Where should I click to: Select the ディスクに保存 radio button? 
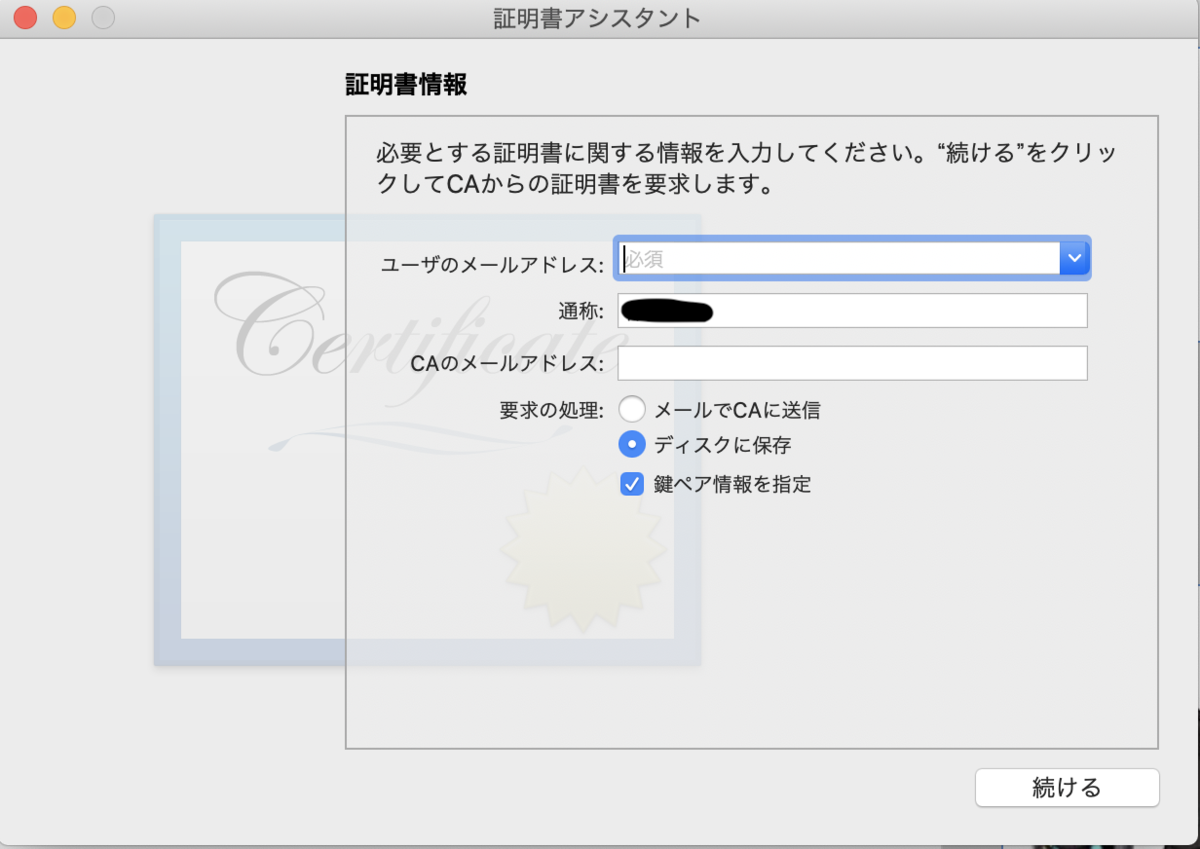[632, 444]
